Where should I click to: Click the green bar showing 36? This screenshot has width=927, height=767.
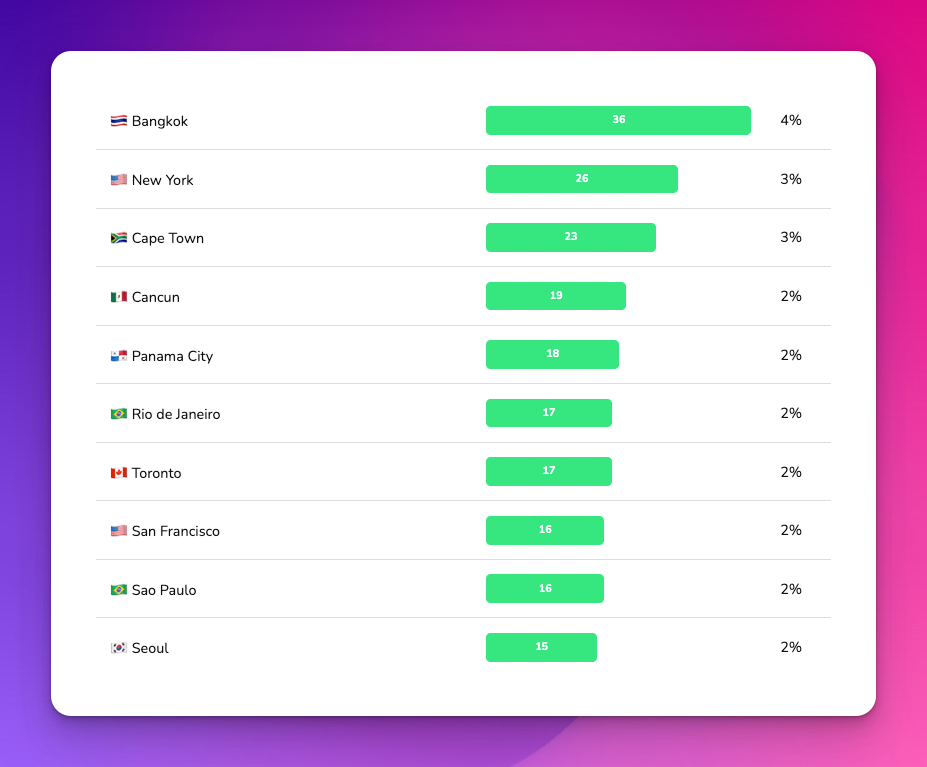pos(618,120)
